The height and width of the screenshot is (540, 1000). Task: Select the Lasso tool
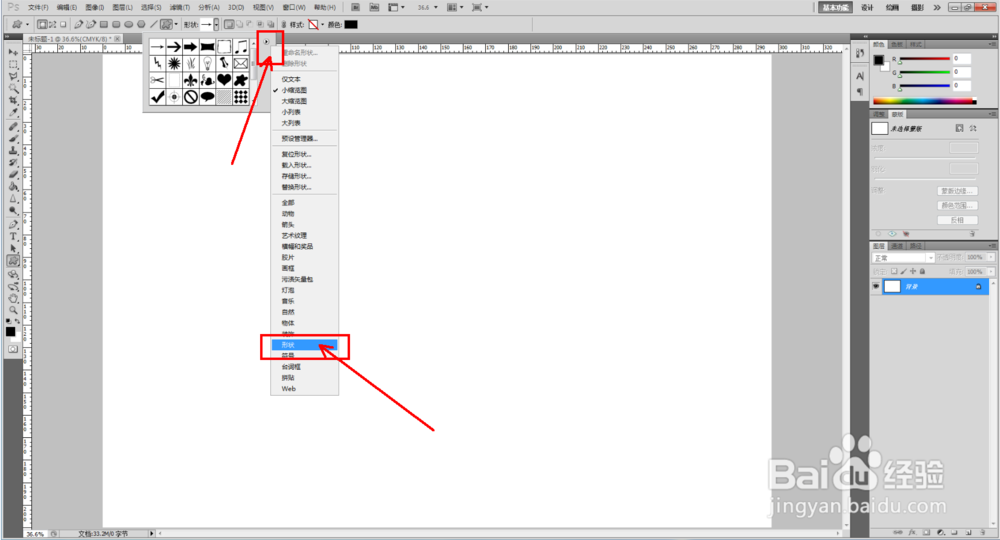(x=13, y=77)
